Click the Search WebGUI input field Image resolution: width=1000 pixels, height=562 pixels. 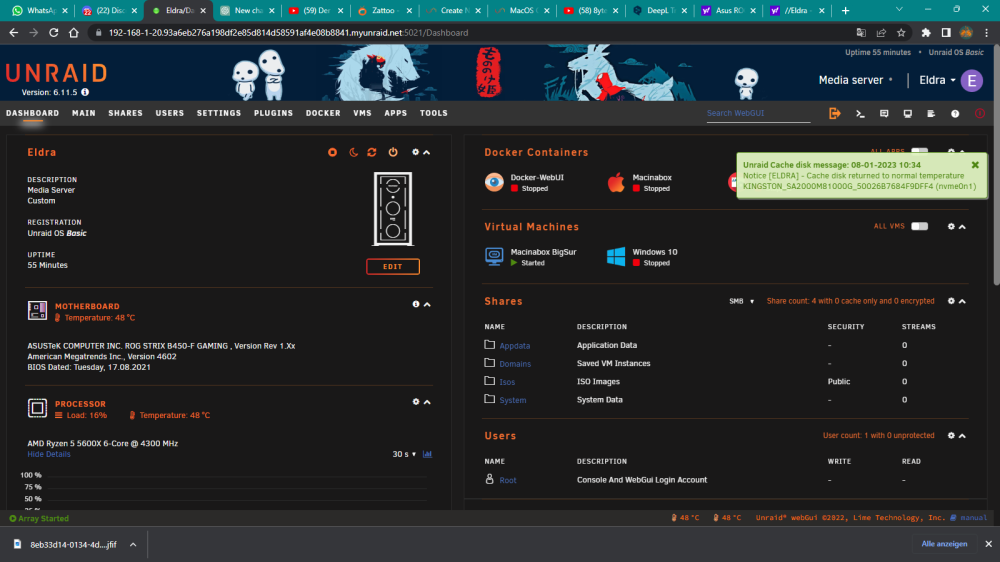(x=758, y=114)
